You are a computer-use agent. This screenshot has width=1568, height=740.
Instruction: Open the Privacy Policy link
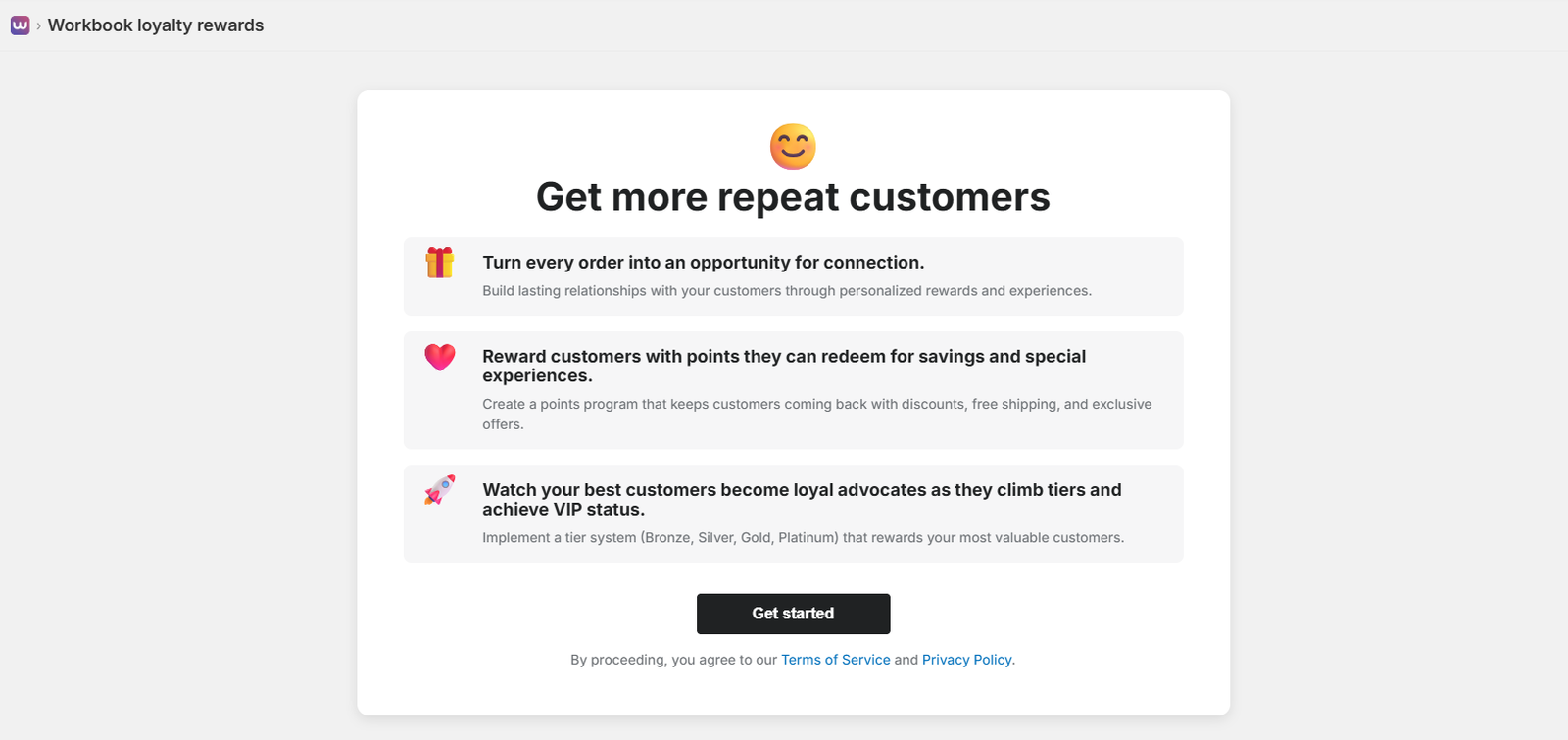[967, 660]
